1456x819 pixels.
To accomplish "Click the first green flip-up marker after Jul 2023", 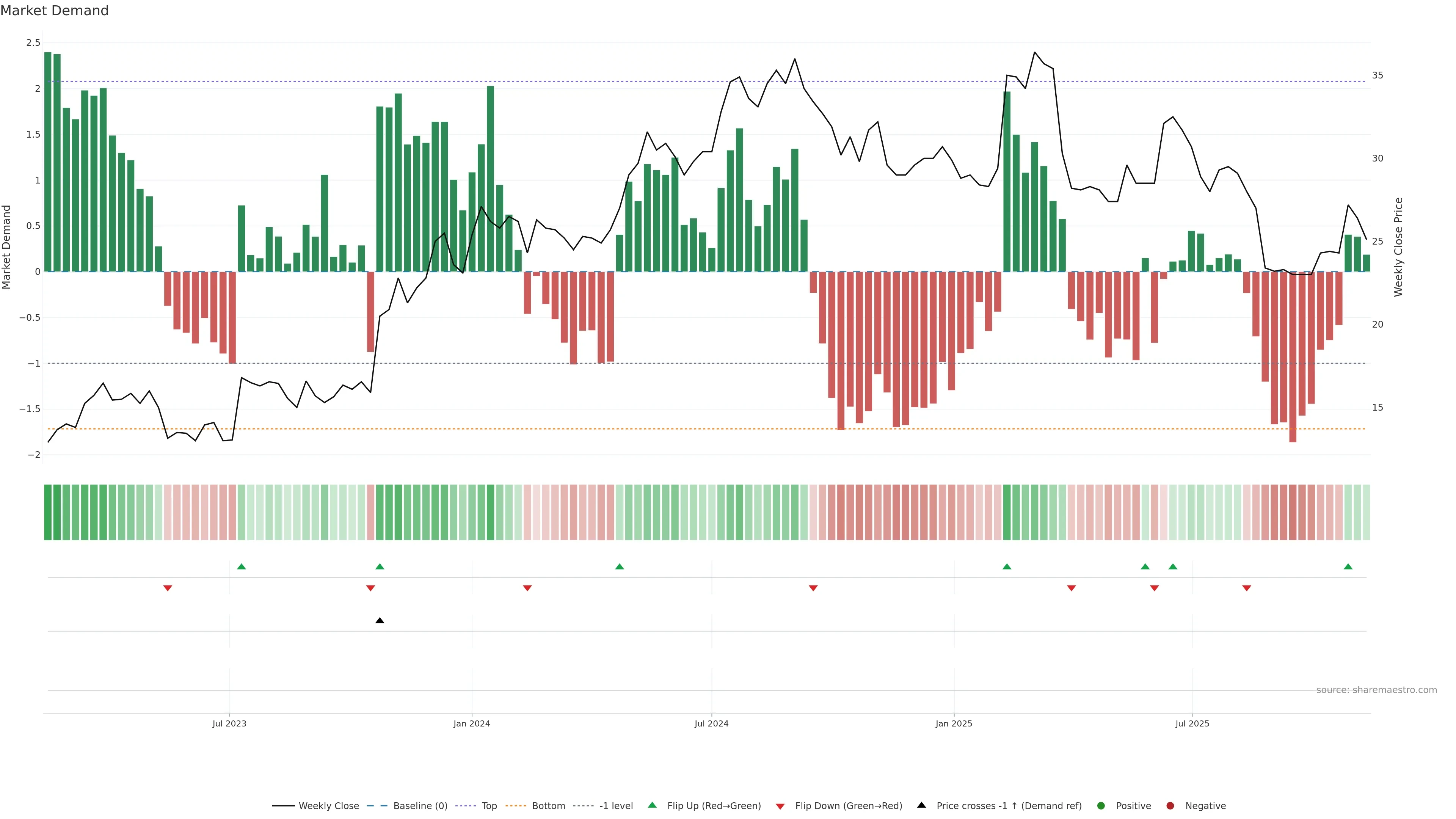I will [242, 567].
